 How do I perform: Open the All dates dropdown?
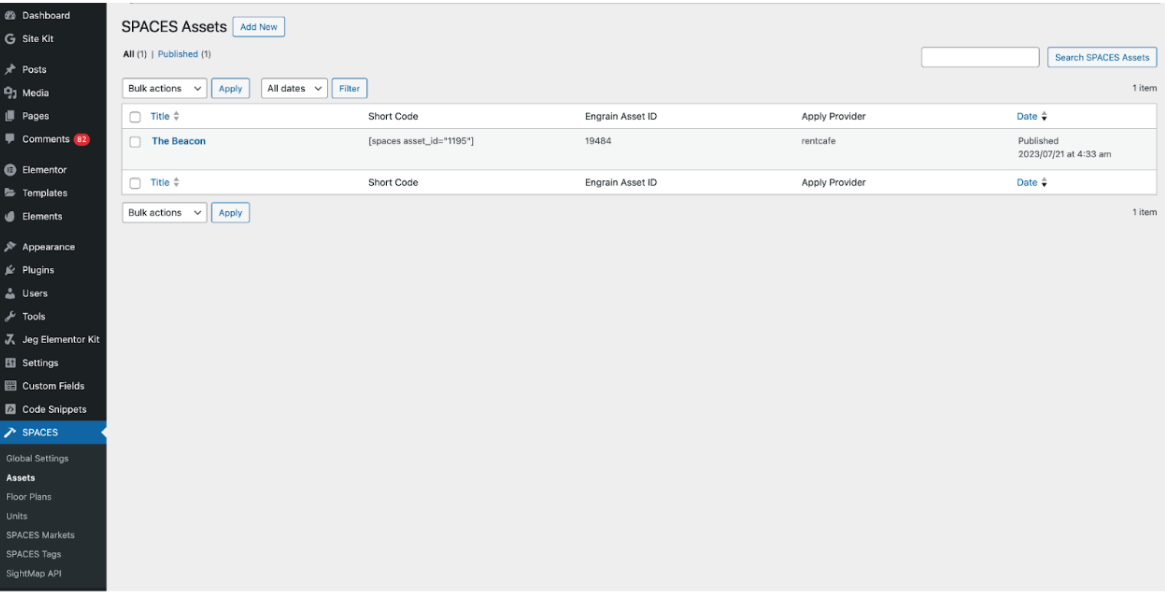(x=294, y=88)
